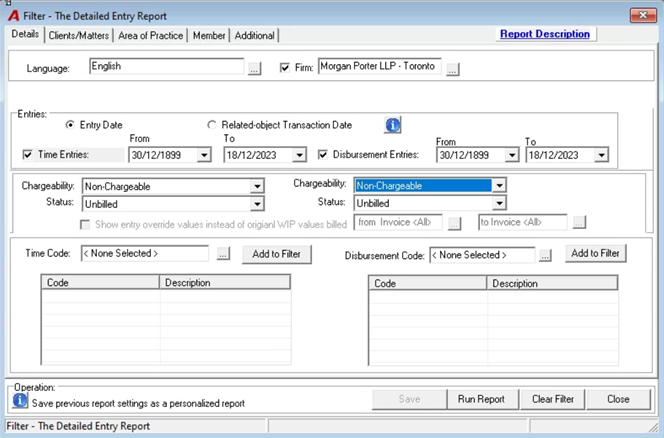Click the Disbursement Code None Selected field
This screenshot has width=664, height=438.
[x=482, y=255]
